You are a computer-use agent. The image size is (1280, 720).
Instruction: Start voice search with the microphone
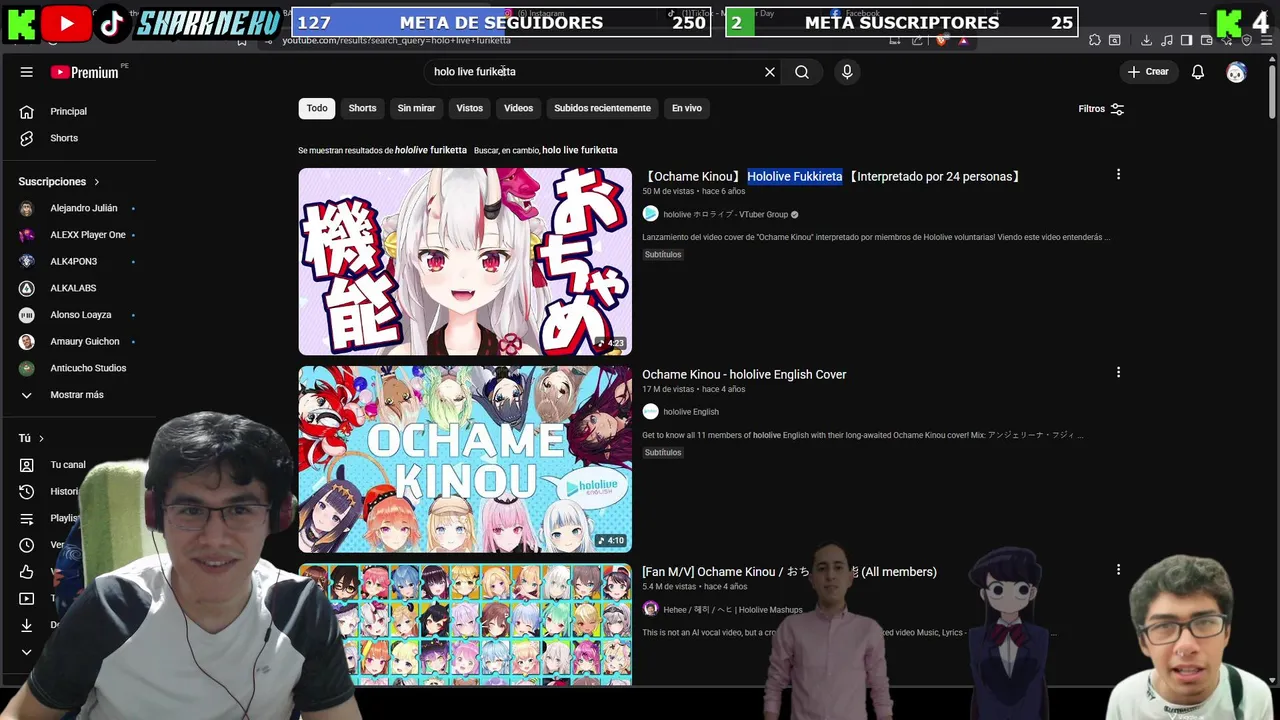coord(847,72)
